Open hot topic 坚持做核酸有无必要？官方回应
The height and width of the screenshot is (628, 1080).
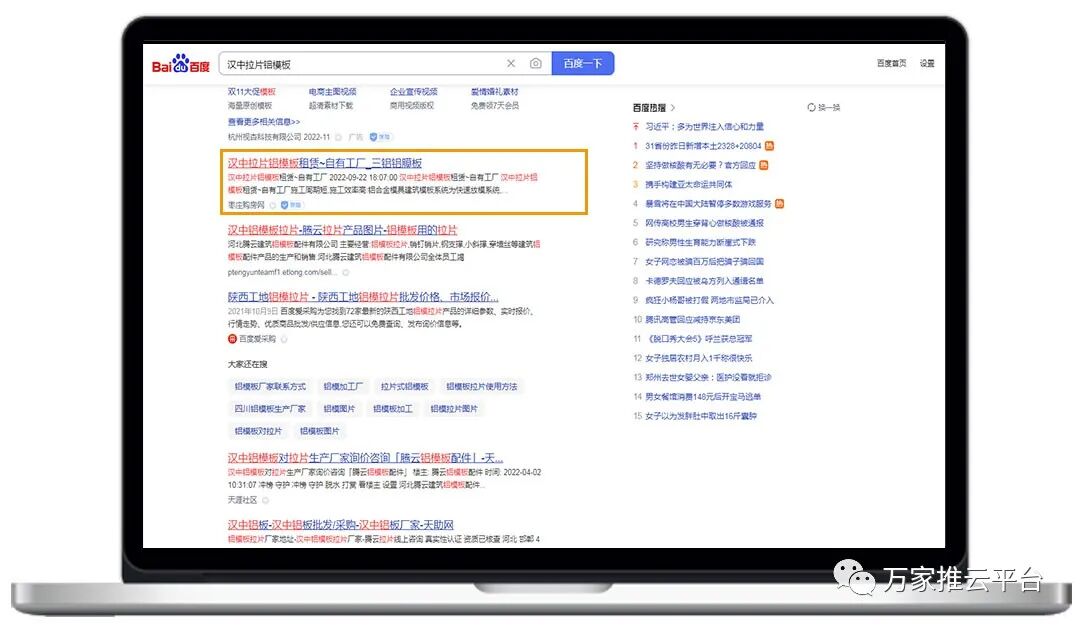tap(700, 165)
